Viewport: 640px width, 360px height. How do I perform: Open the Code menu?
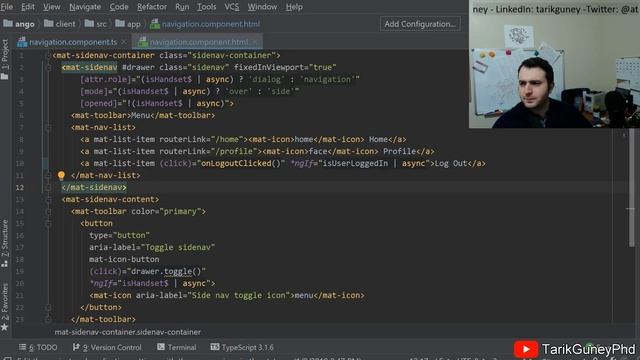[119, 7]
